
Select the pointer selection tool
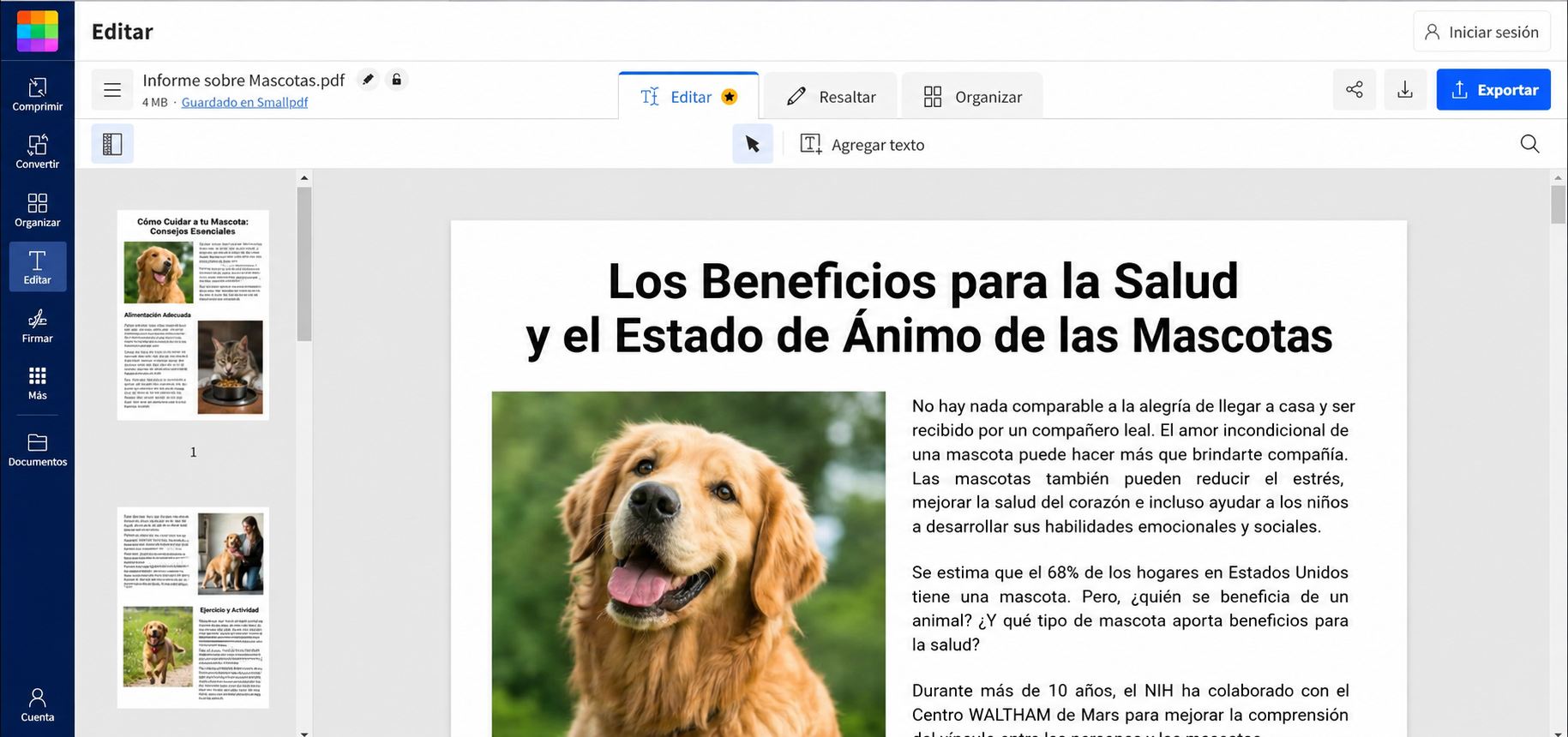753,144
